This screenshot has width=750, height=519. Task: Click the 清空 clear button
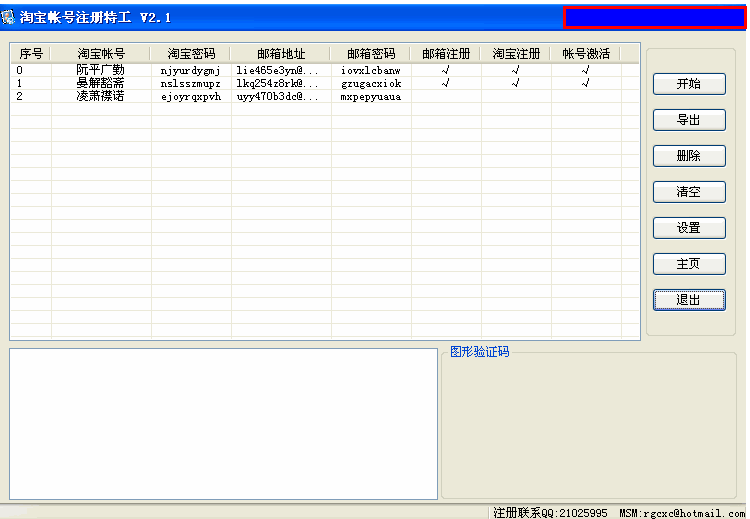pyautogui.click(x=689, y=192)
